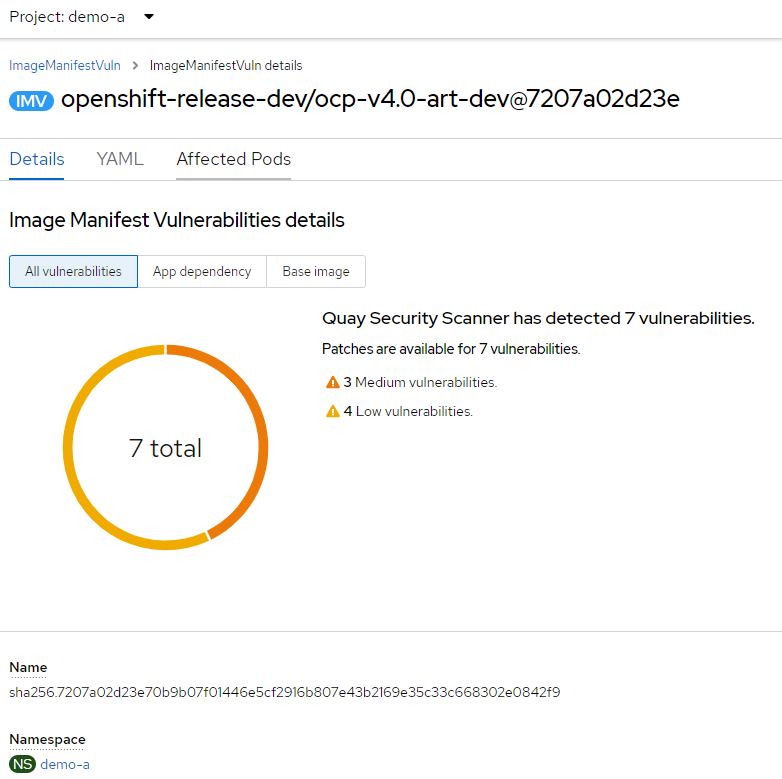Image resolution: width=782 pixels, height=779 pixels.
Task: Click the 7 total chart label
Action: [165, 448]
